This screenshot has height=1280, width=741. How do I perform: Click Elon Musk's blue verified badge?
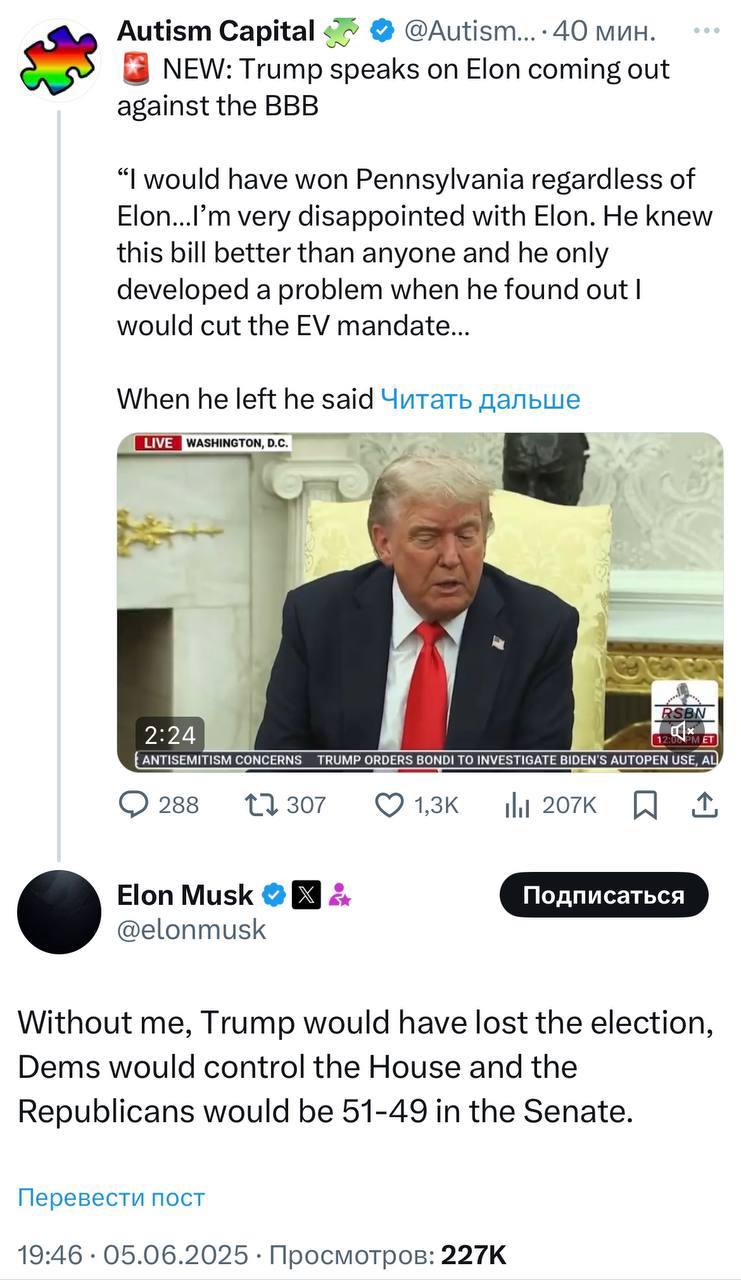pyautogui.click(x=274, y=895)
